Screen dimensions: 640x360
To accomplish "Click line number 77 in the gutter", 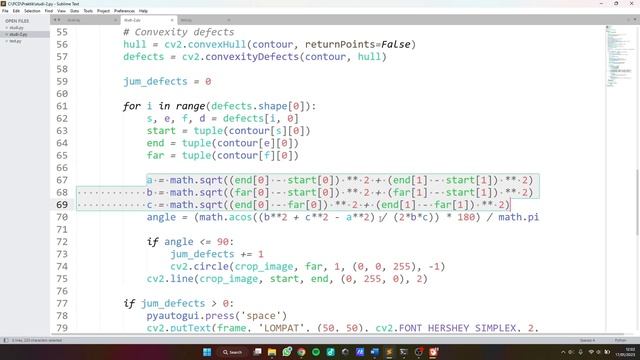I will point(62,303).
